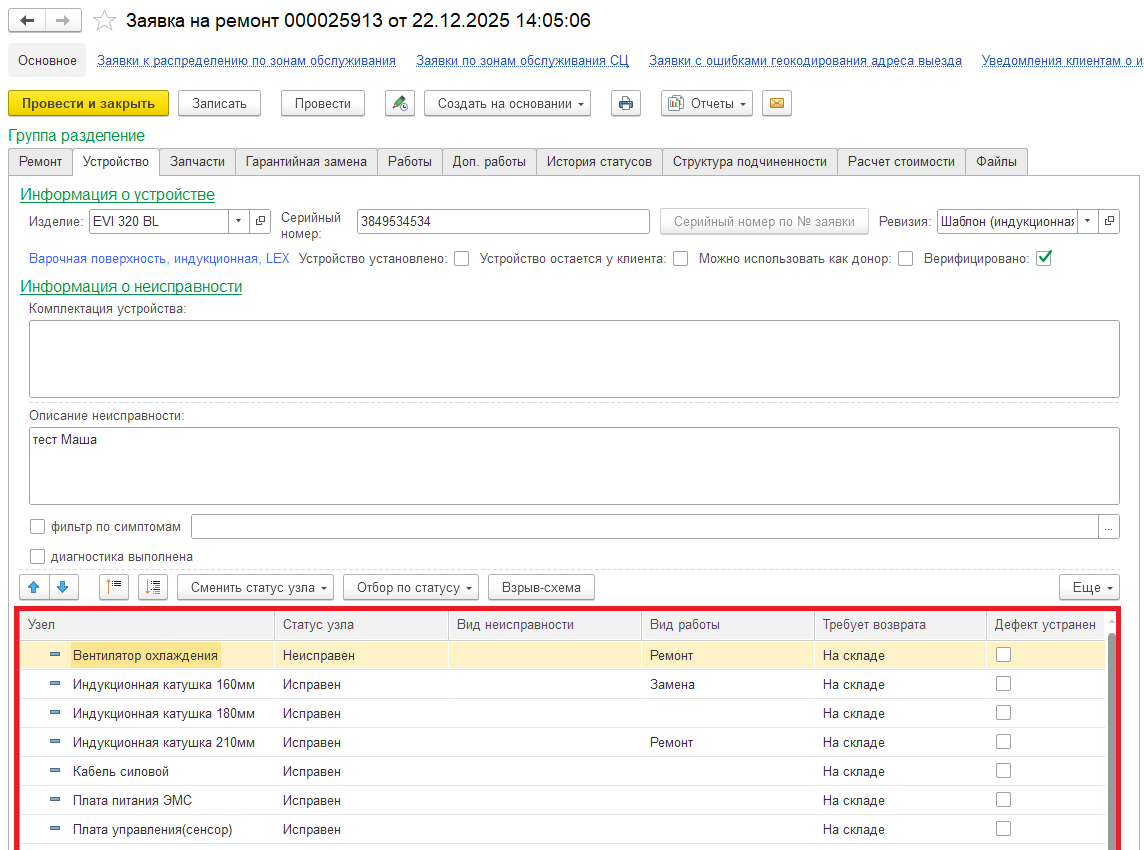Sort list ascending icon

tap(114, 587)
